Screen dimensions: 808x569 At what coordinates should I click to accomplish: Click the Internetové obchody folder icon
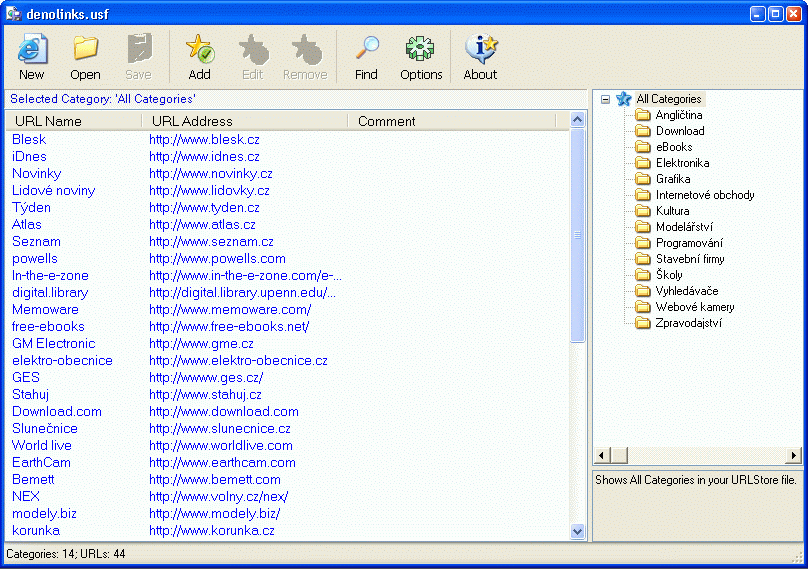click(x=643, y=194)
